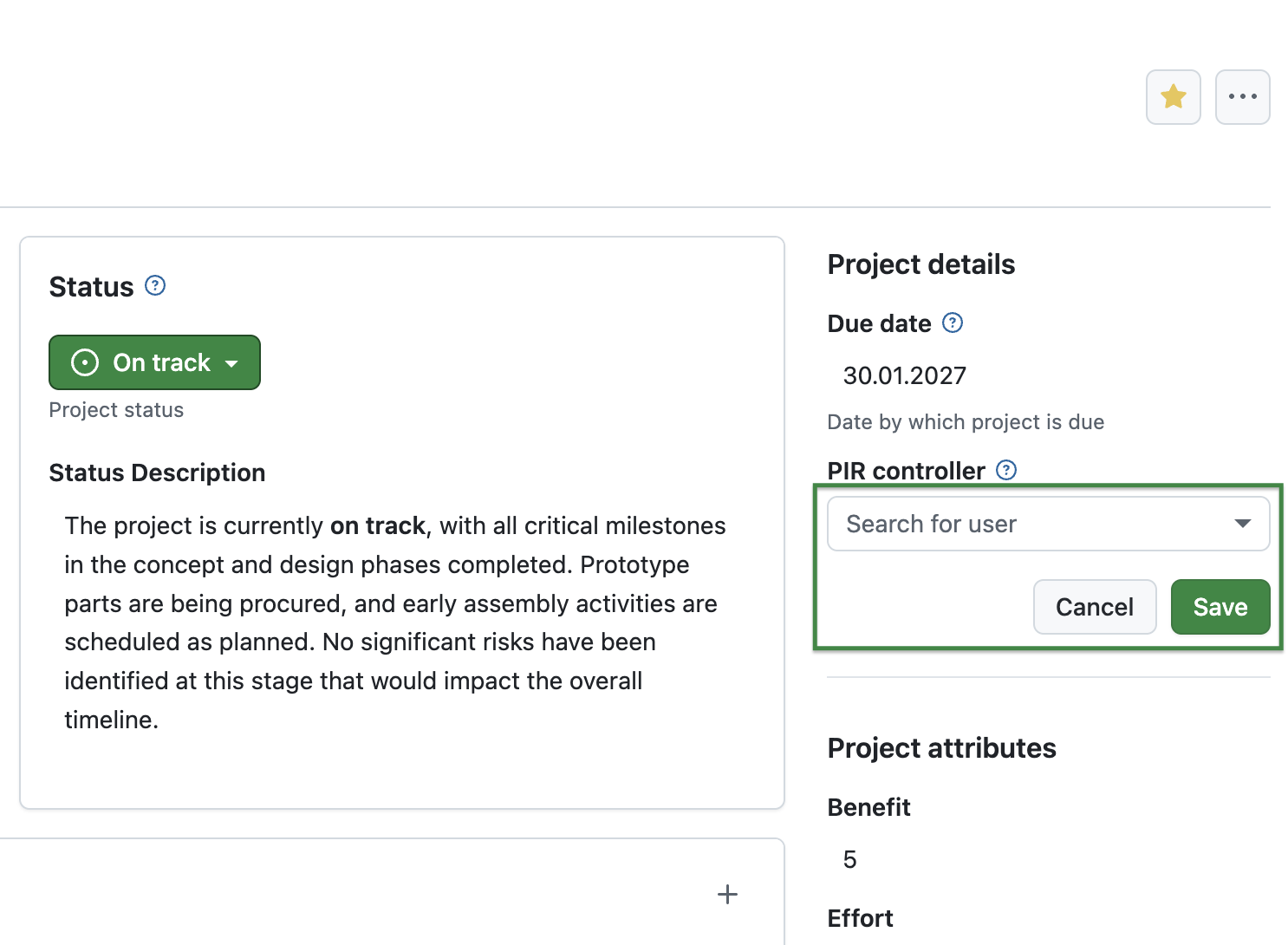
Task: Open the On track status dropdown
Action: click(x=154, y=362)
